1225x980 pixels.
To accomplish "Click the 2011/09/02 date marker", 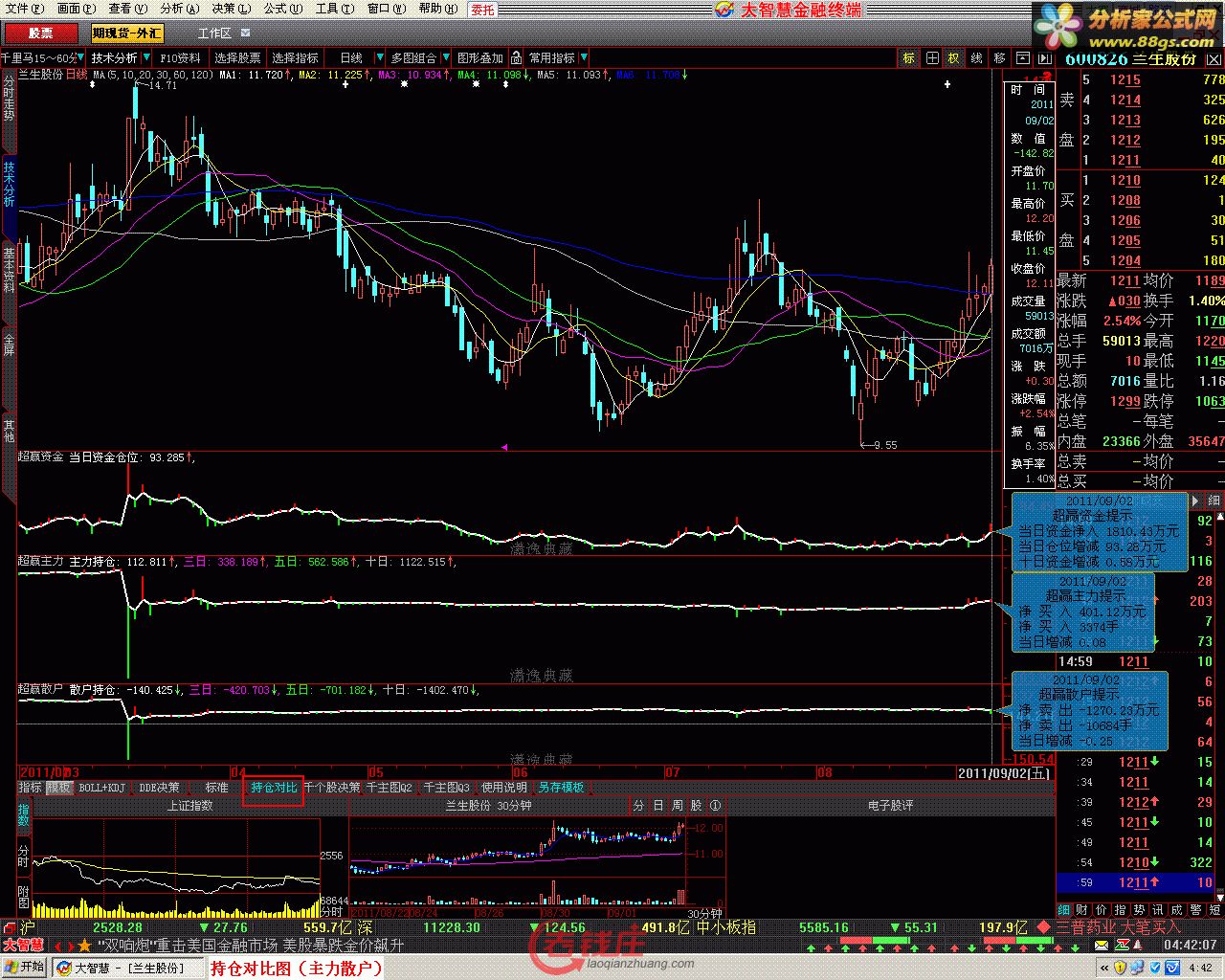I will tap(1004, 772).
